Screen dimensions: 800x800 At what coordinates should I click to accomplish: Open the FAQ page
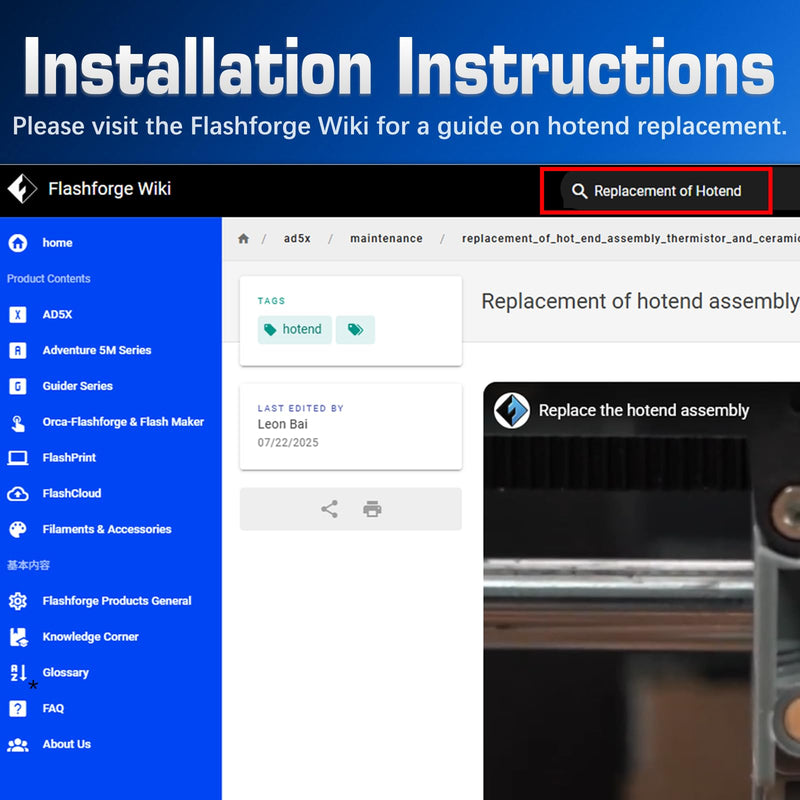53,708
